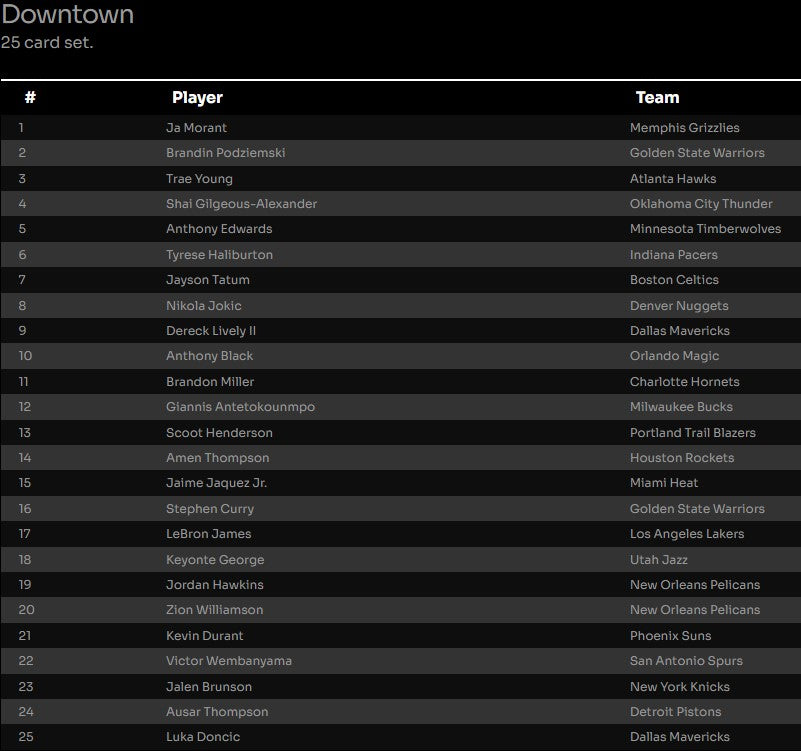801x751 pixels.
Task: Click Giannis Antetokounmpo in the table
Action: (240, 407)
